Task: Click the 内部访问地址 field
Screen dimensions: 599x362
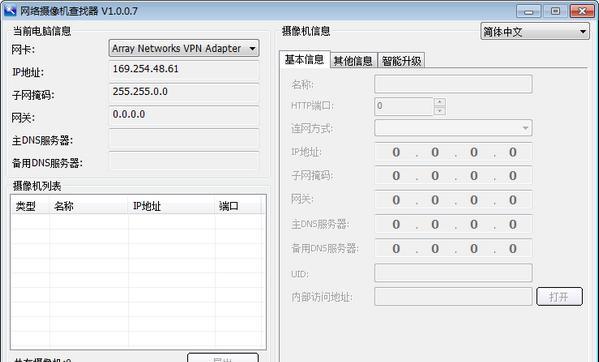Action: coord(453,297)
